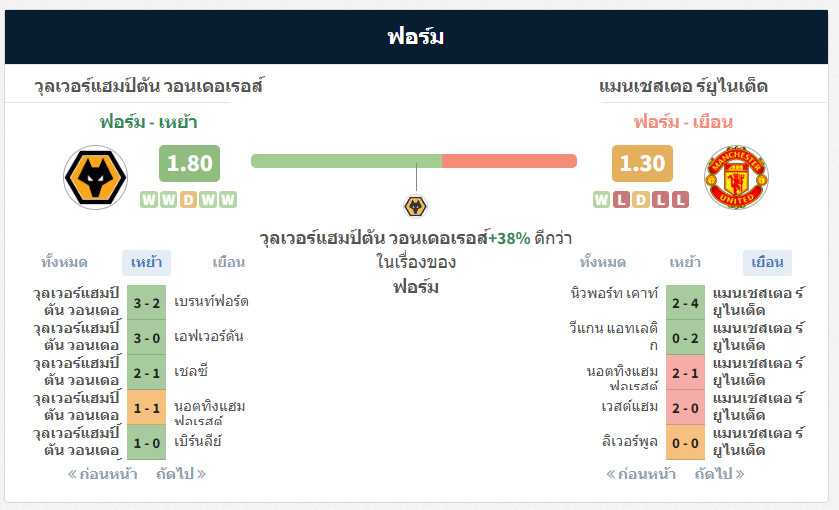Click Manchester United green W form badge
This screenshot has height=510, width=839.
pos(601,200)
